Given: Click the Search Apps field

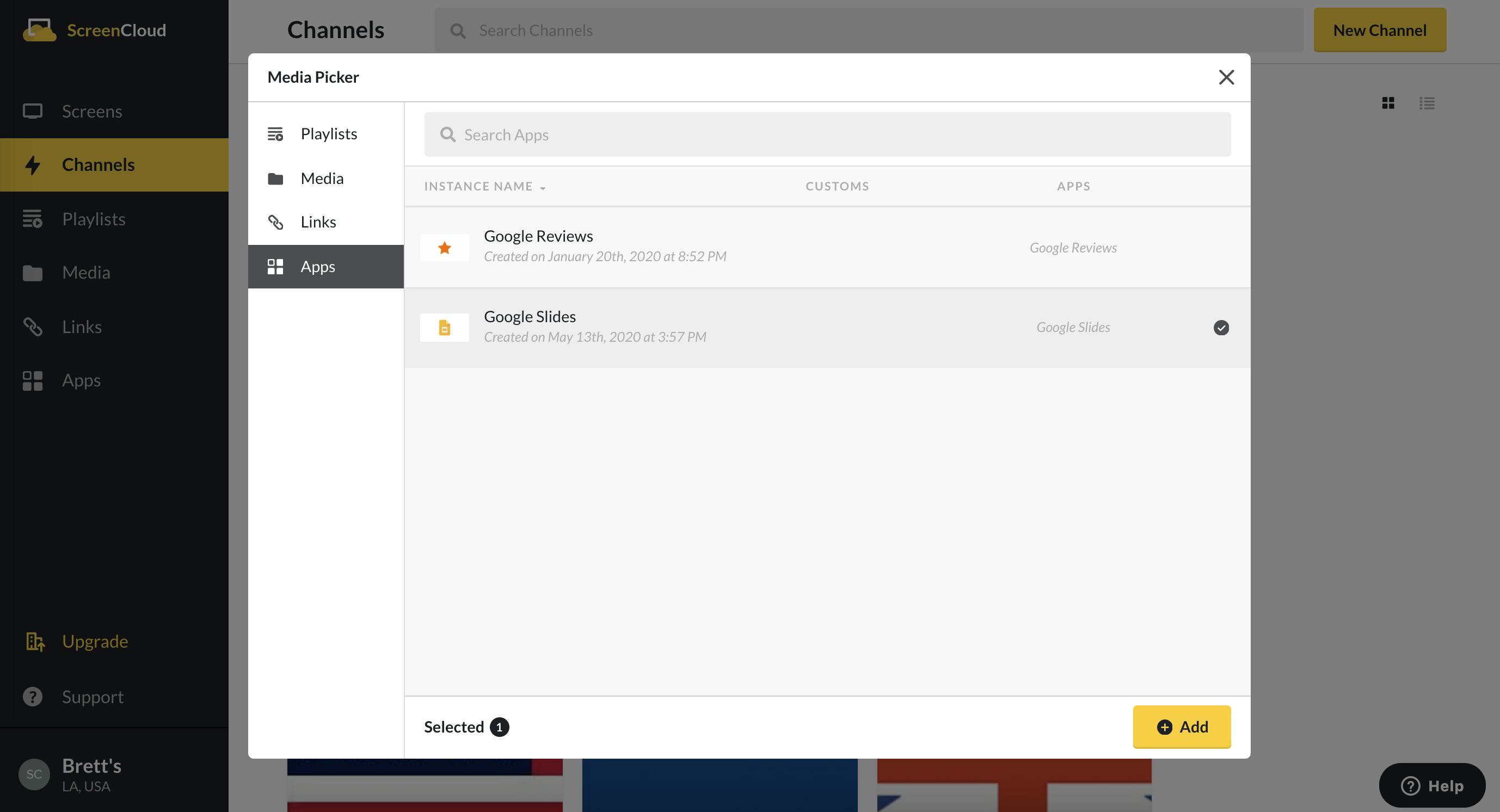Looking at the screenshot, I should coord(827,134).
